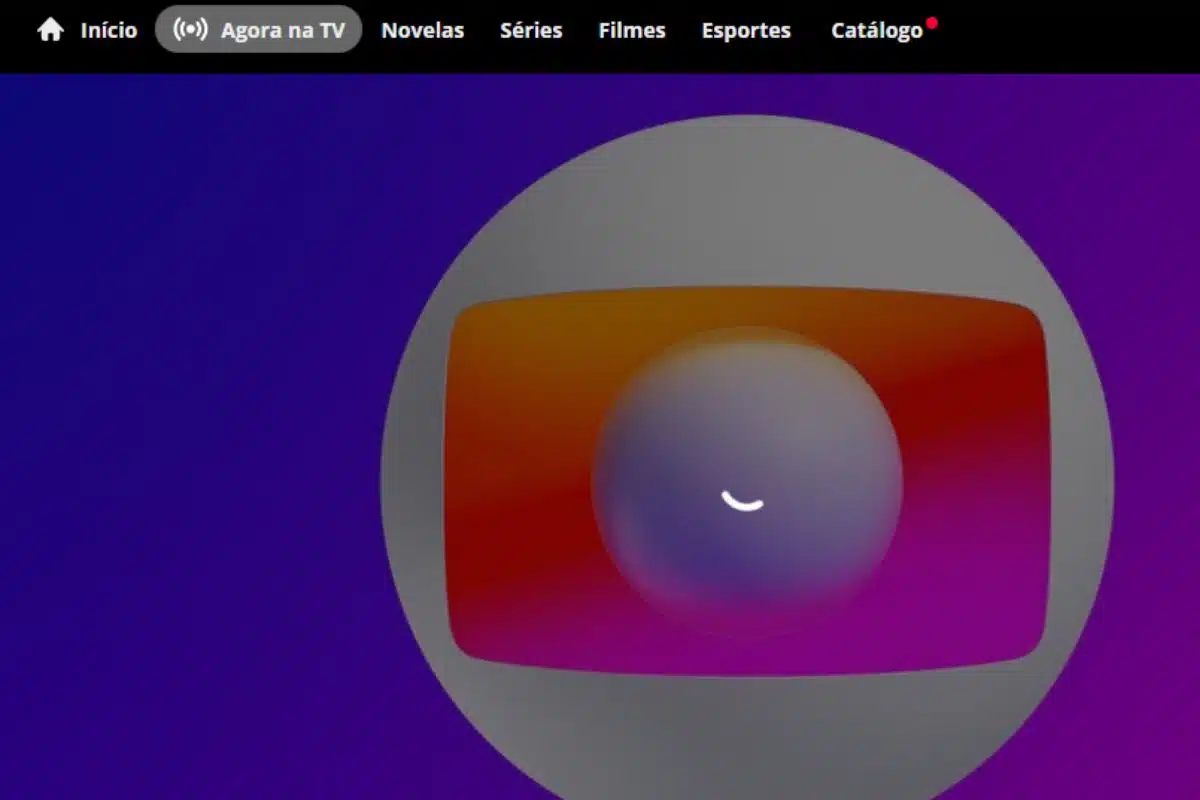
Task: Click the live broadcast signal icon
Action: pyautogui.click(x=190, y=30)
